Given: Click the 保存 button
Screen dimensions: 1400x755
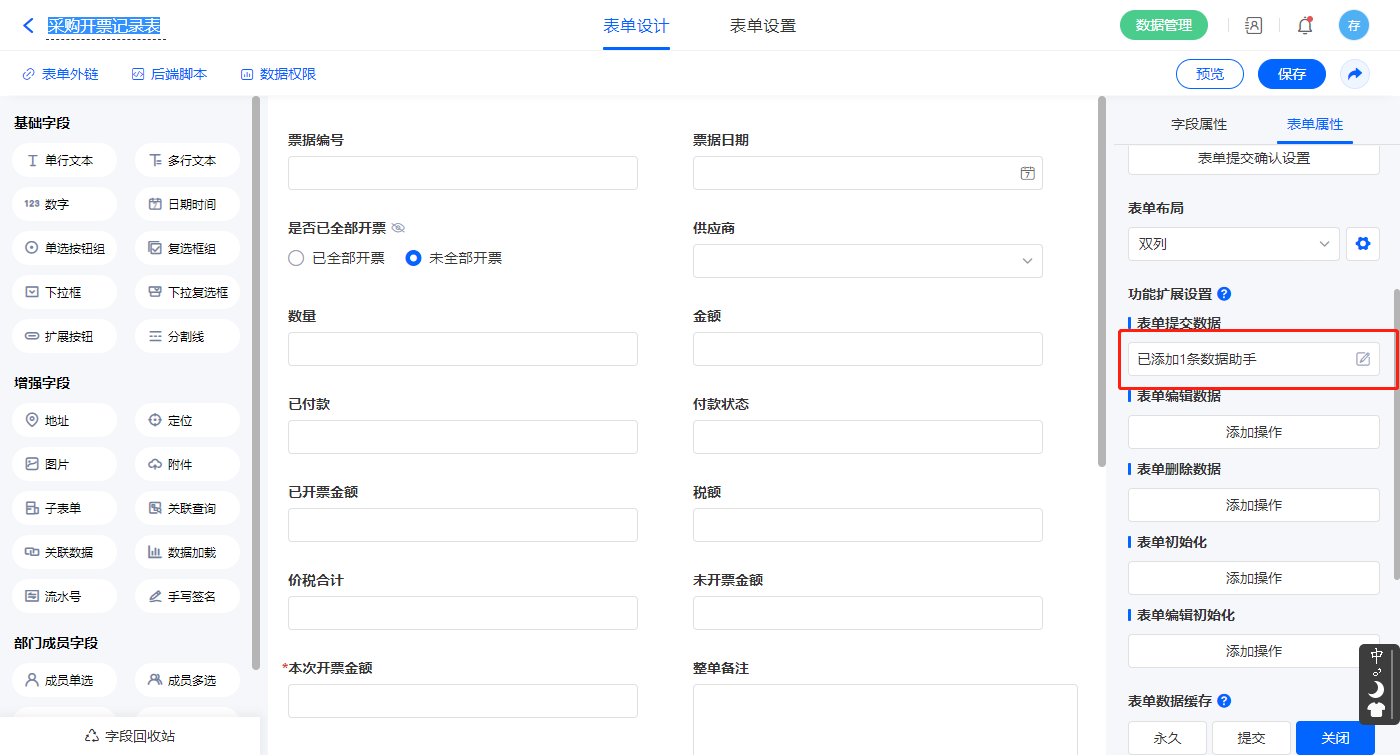Looking at the screenshot, I should [x=1291, y=74].
